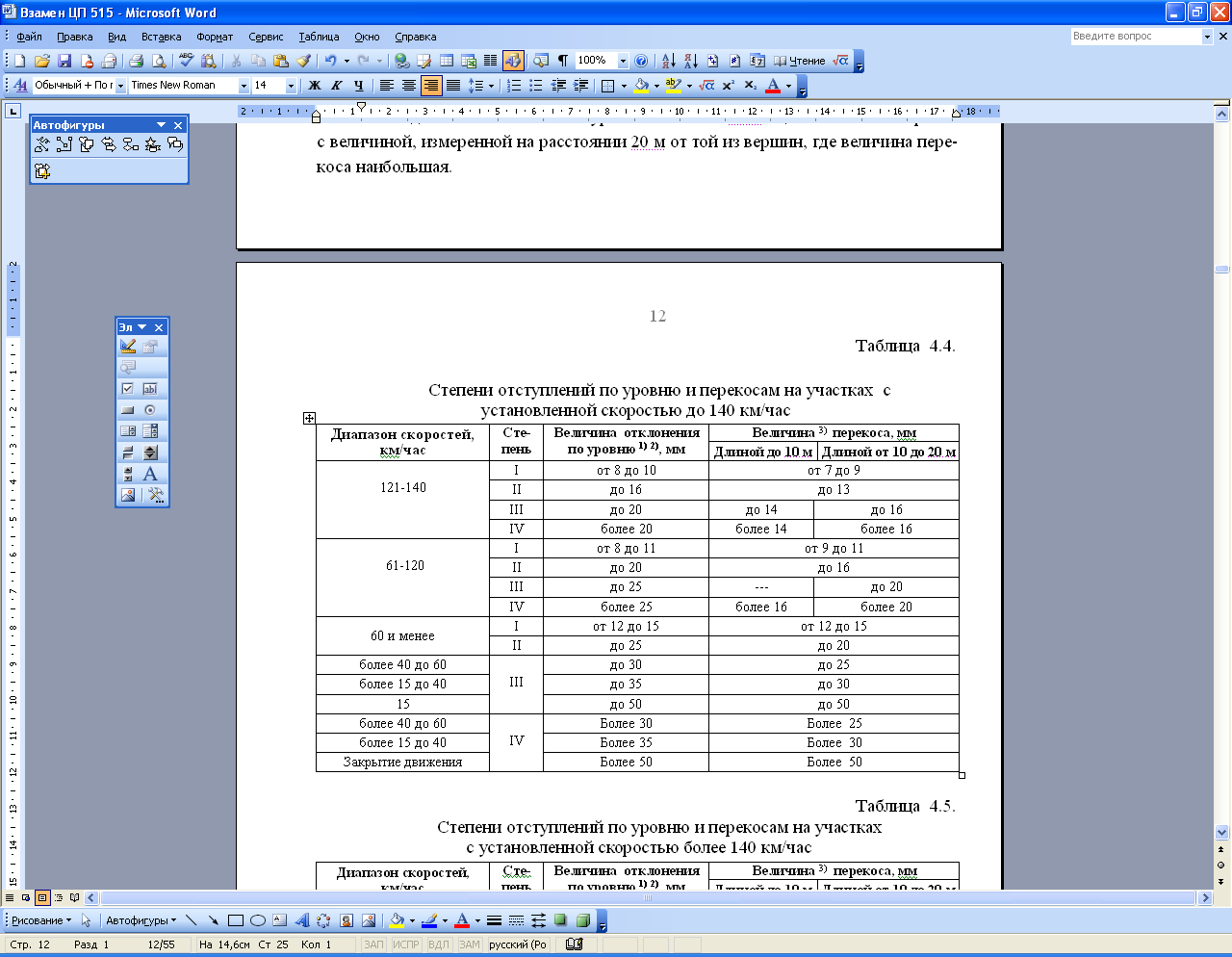Insert checkbox control from toolbox

[128, 389]
